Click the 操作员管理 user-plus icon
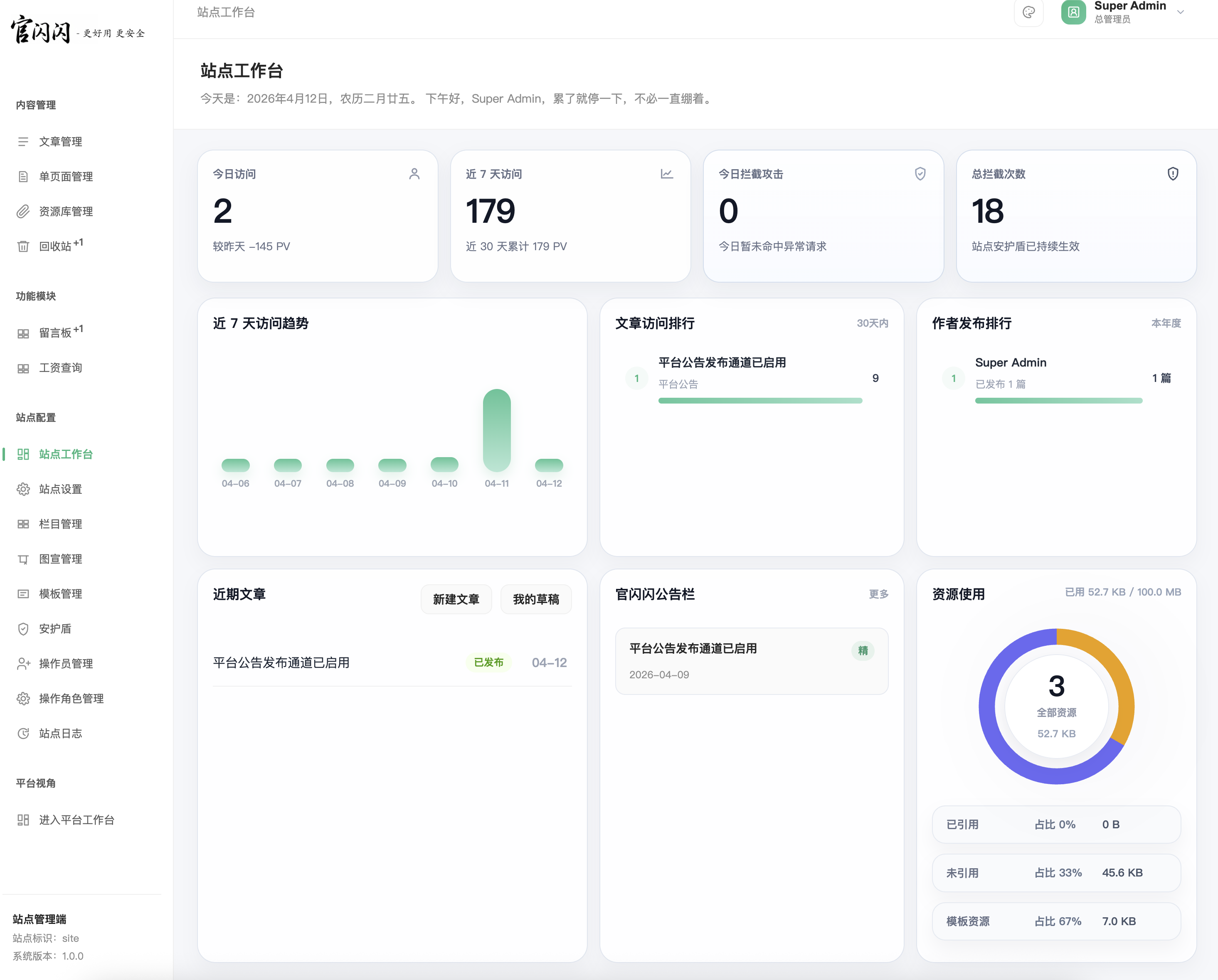The height and width of the screenshot is (980, 1218). click(22, 664)
